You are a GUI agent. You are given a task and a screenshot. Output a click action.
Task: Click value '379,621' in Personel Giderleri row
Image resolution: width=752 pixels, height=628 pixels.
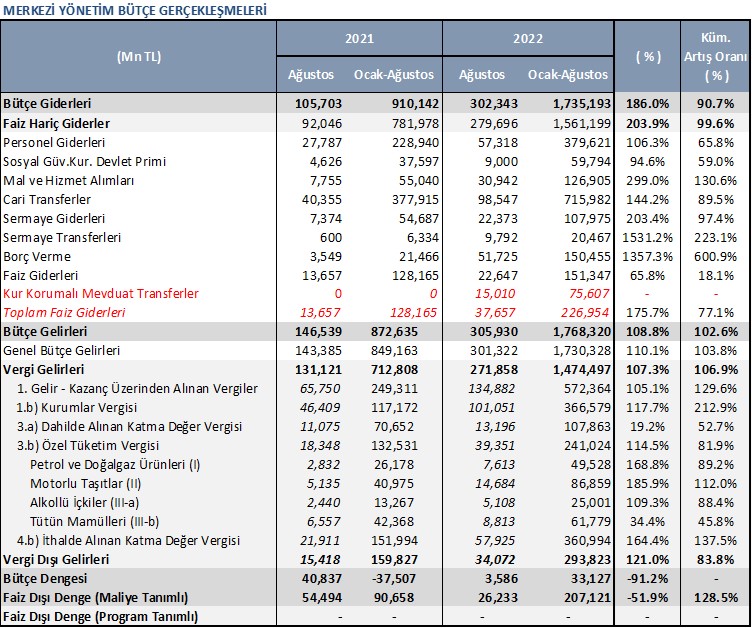pos(587,143)
